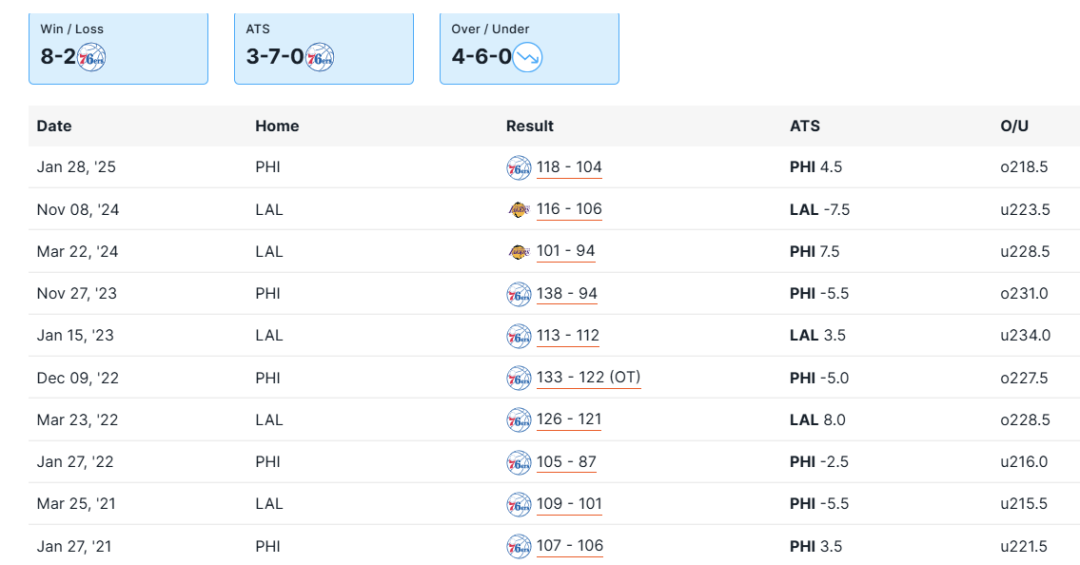The height and width of the screenshot is (565, 1080).
Task: Click the 76ers logo in Dec 09, '22 row
Action: pyautogui.click(x=518, y=378)
